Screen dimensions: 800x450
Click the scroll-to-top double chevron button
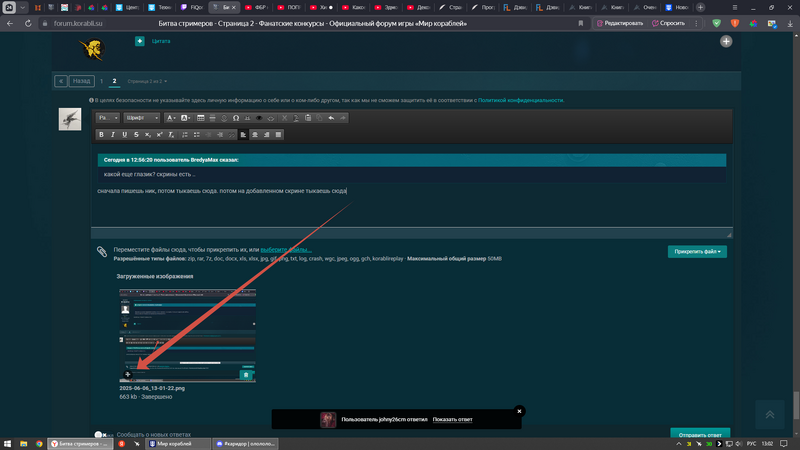tap(769, 413)
